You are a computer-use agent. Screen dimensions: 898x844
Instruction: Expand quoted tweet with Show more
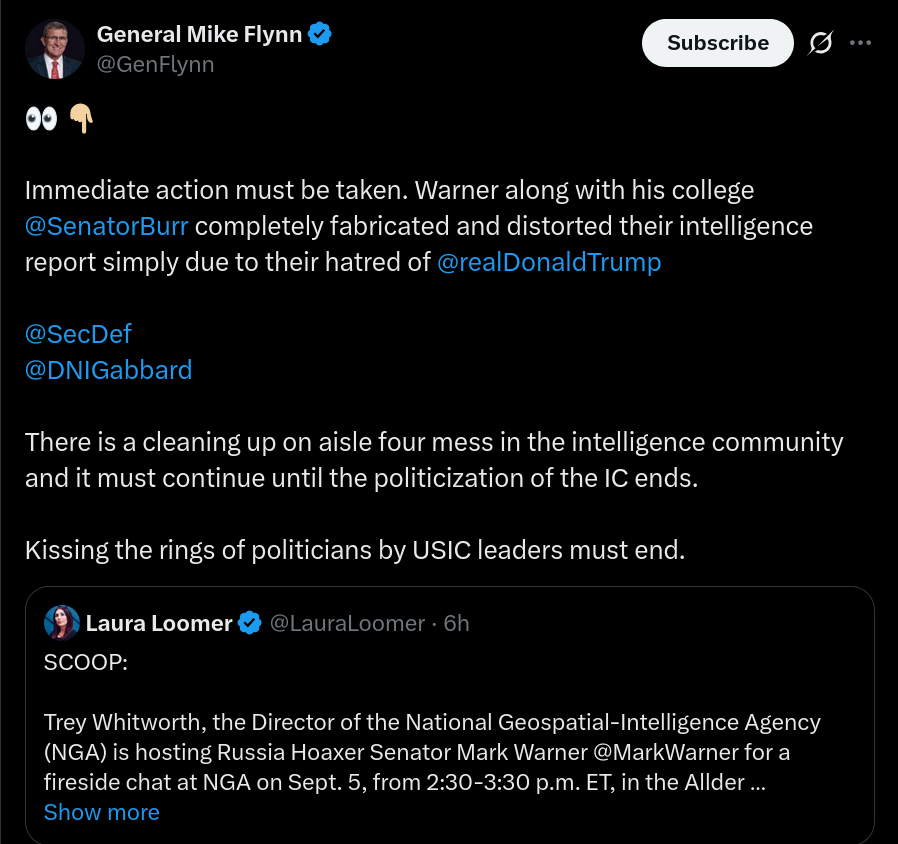102,813
